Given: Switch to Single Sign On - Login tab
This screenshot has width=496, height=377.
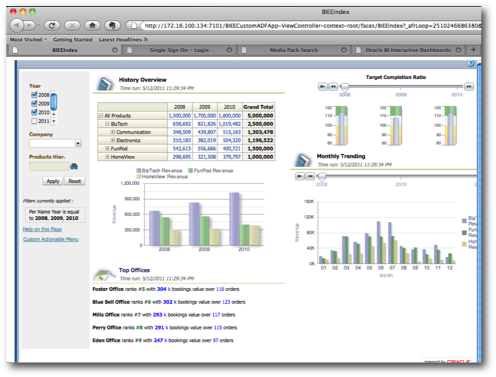Looking at the screenshot, I should [x=179, y=50].
